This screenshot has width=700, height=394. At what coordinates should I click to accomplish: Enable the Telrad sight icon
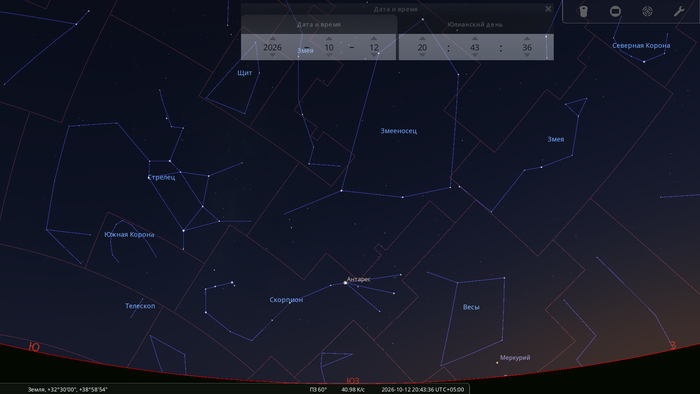(x=647, y=11)
